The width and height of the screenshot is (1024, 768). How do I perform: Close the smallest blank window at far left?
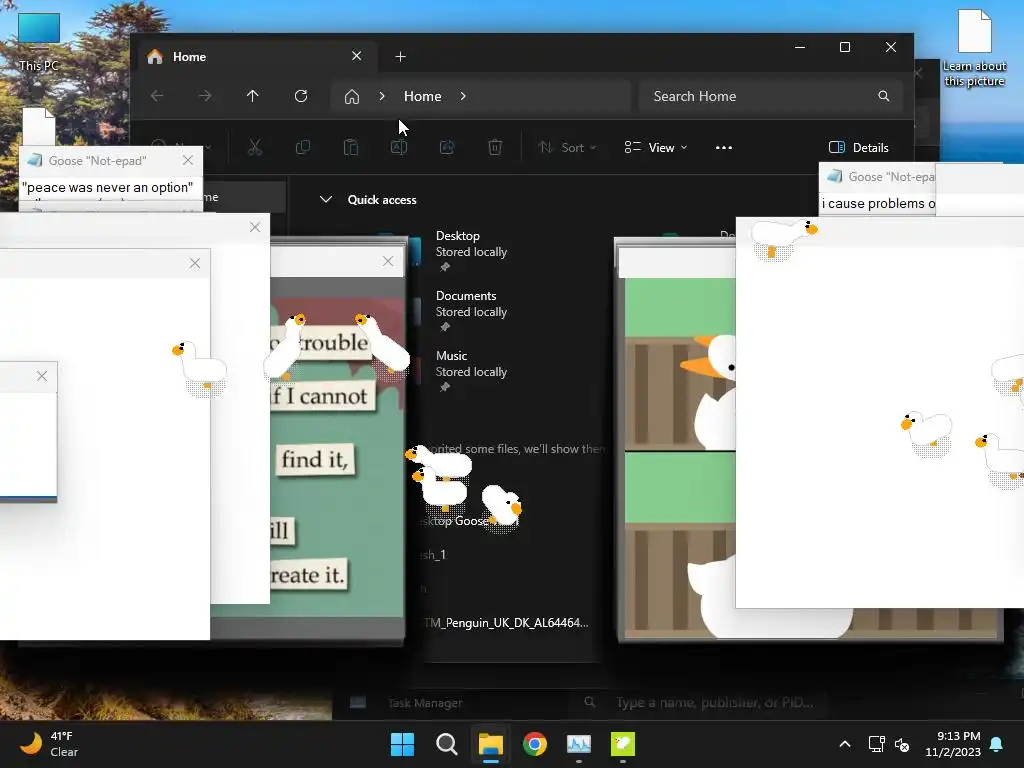[x=42, y=376]
